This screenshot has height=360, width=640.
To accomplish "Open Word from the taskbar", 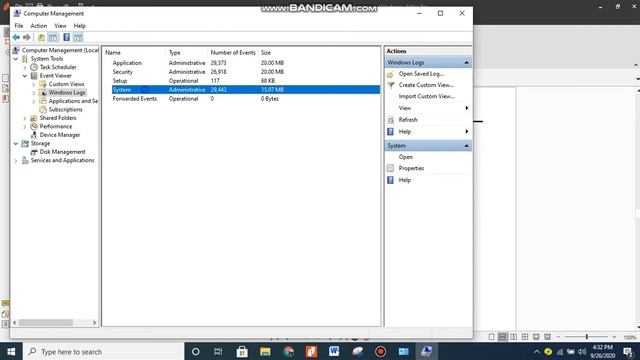I will click(x=334, y=351).
